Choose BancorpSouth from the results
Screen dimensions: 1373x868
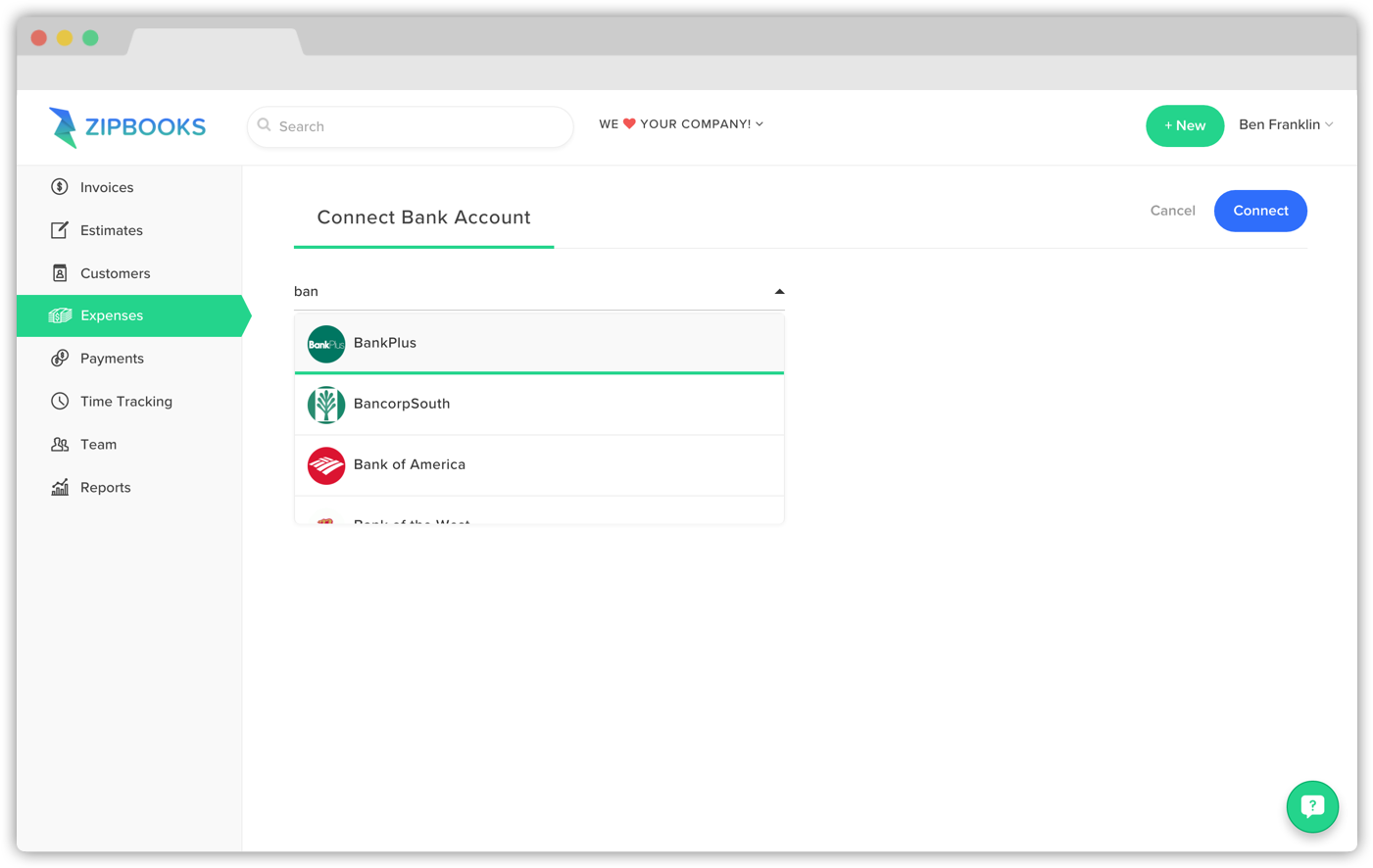click(539, 405)
